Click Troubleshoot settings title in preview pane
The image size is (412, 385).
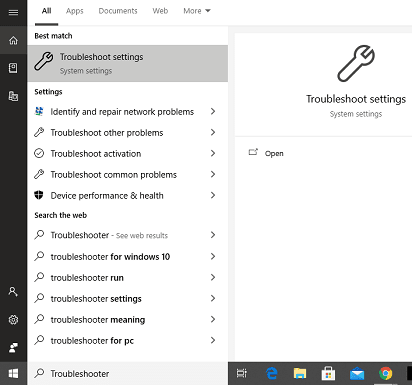(x=356, y=99)
